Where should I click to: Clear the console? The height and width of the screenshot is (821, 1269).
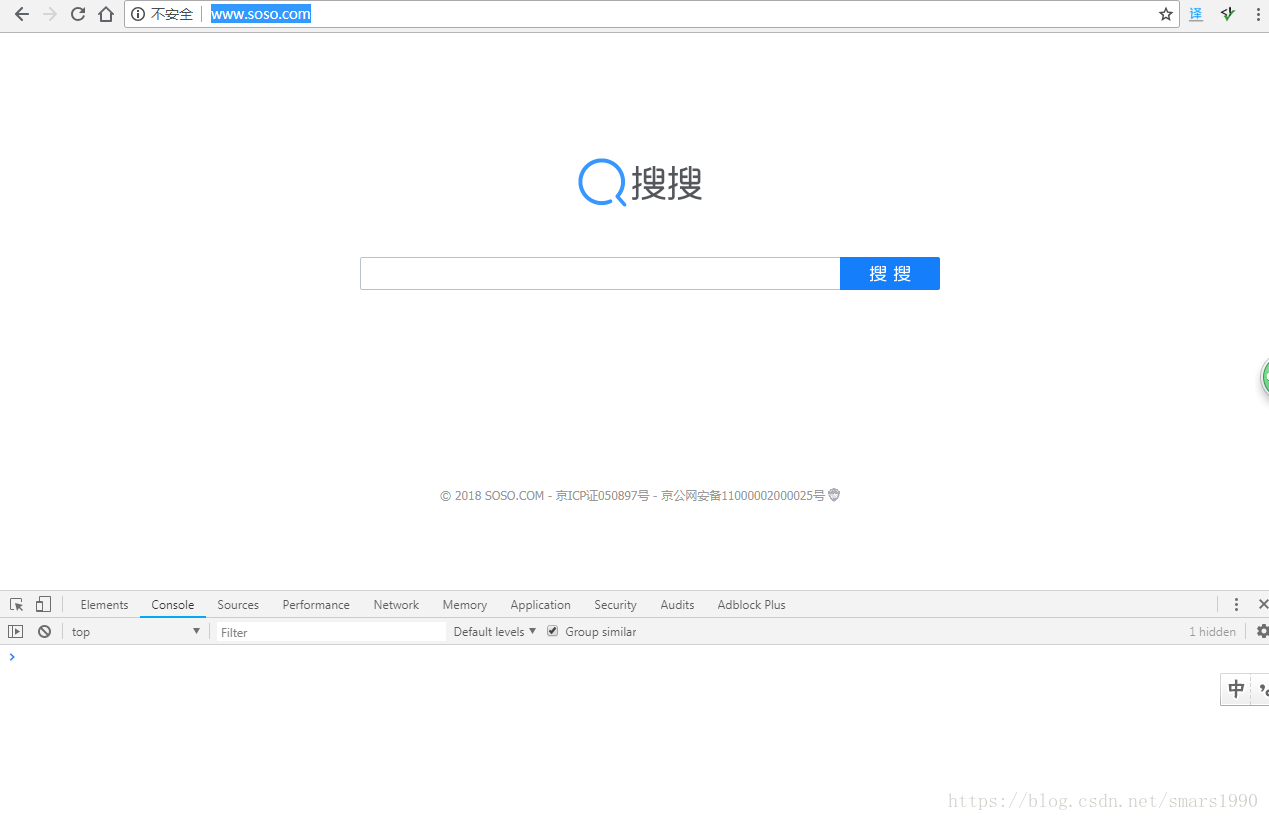pos(44,631)
